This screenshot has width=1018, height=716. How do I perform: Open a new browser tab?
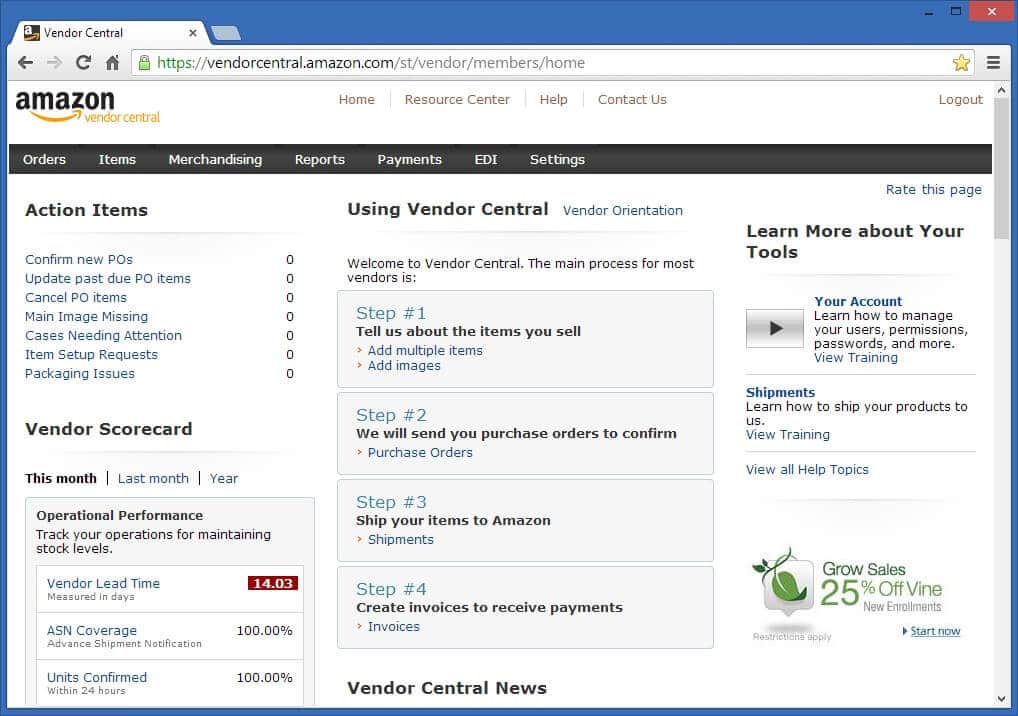(x=226, y=33)
